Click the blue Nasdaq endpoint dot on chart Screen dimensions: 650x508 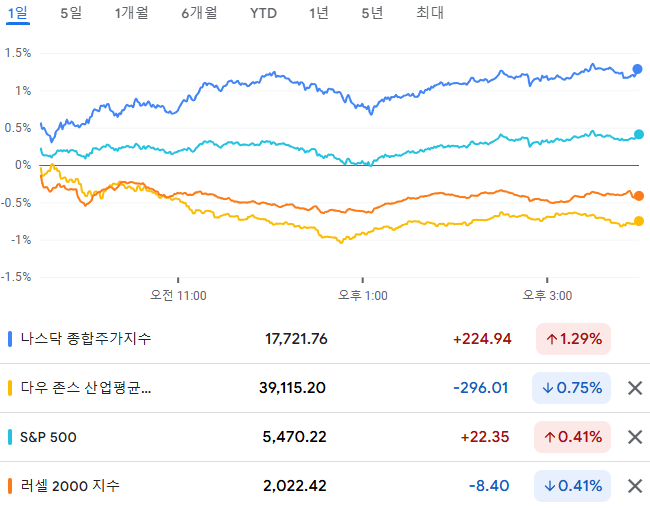(637, 69)
